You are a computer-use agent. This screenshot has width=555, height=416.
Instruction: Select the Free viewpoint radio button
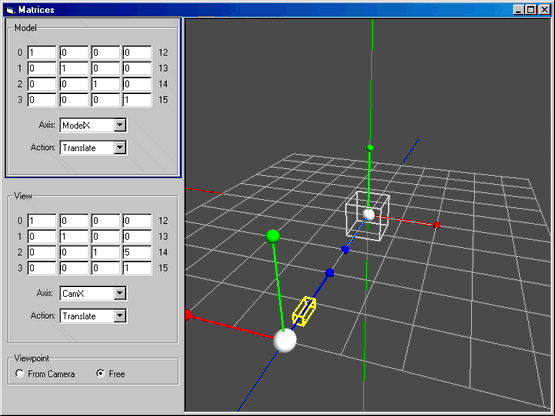coord(101,374)
